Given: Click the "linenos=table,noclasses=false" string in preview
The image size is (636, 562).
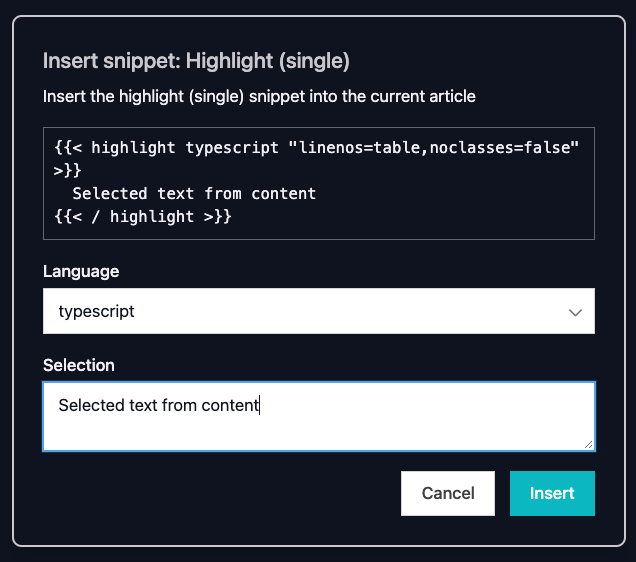Looking at the screenshot, I should [433, 148].
